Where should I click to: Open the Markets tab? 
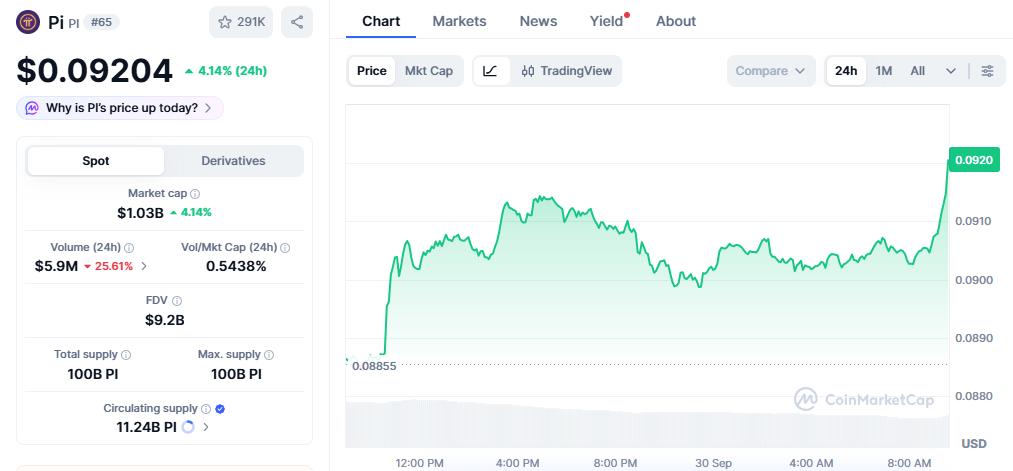(459, 21)
